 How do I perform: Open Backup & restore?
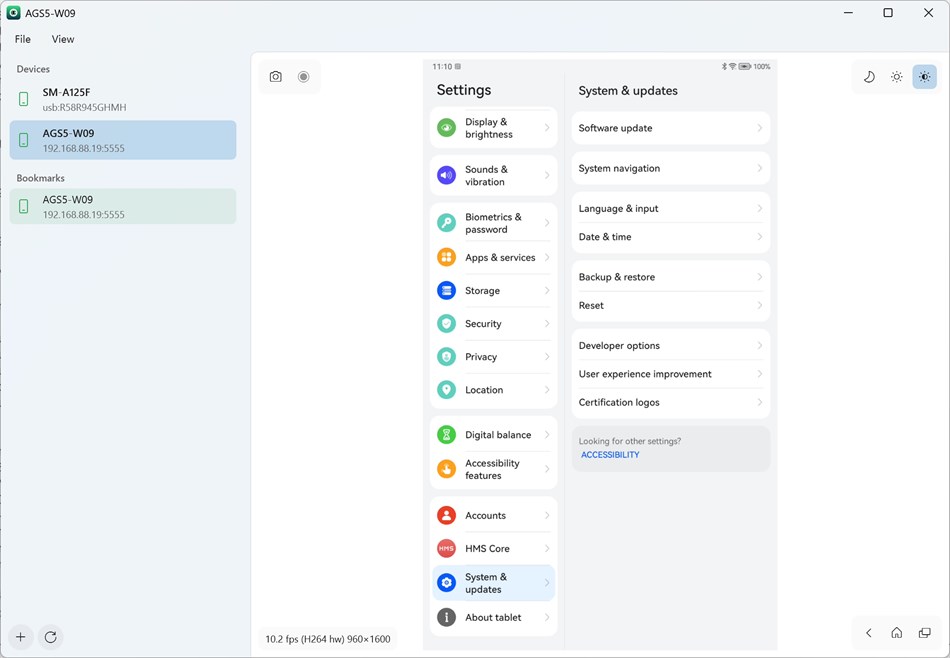pos(671,277)
